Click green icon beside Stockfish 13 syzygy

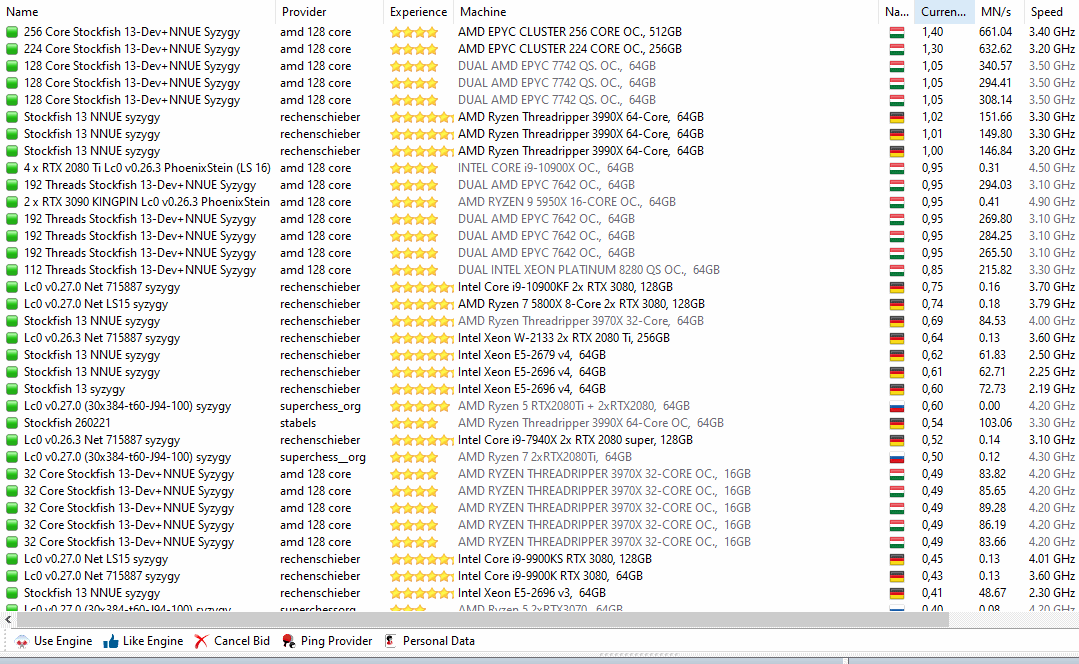tap(12, 389)
